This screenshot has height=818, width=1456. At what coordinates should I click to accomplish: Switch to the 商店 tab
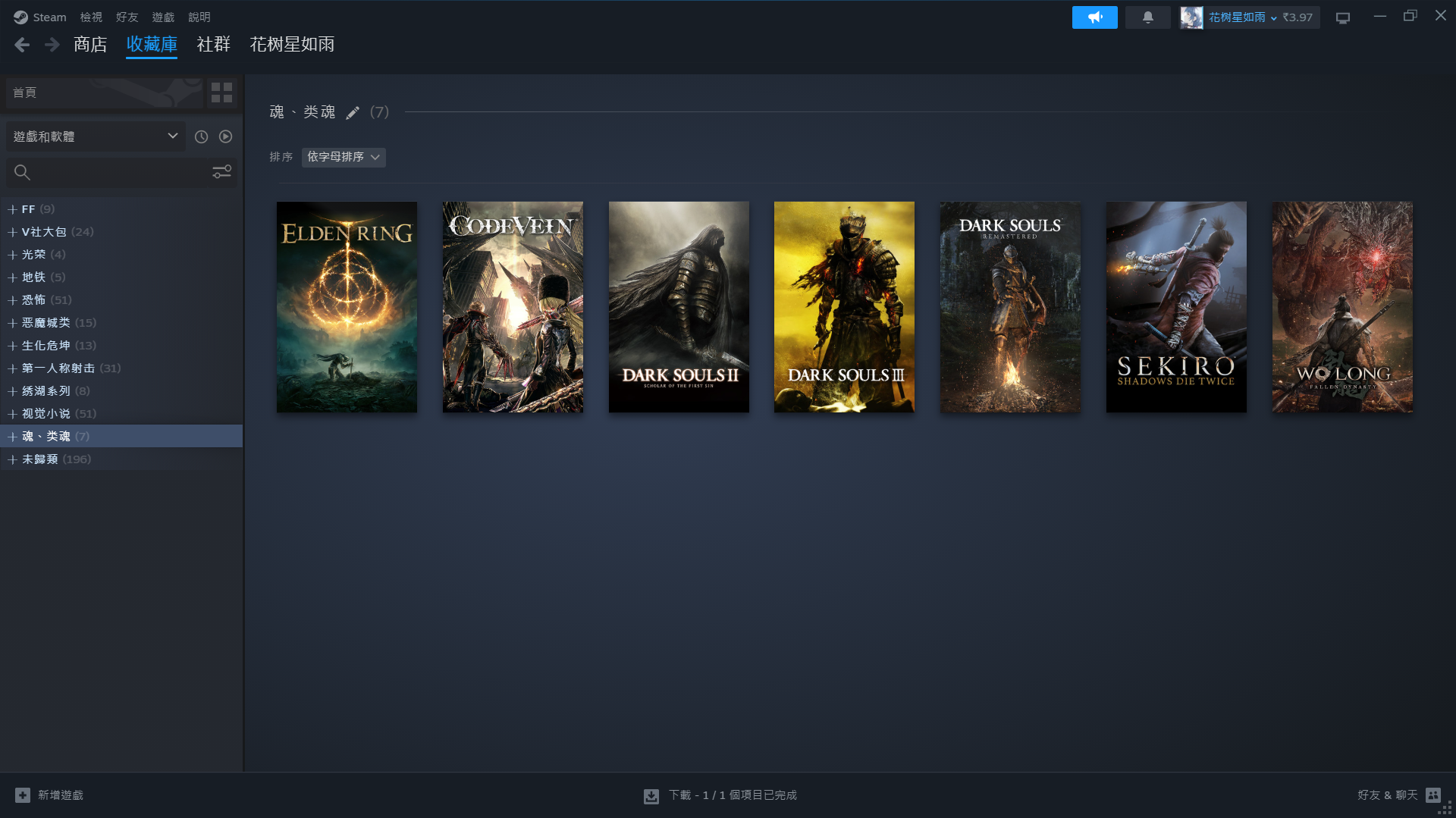90,45
